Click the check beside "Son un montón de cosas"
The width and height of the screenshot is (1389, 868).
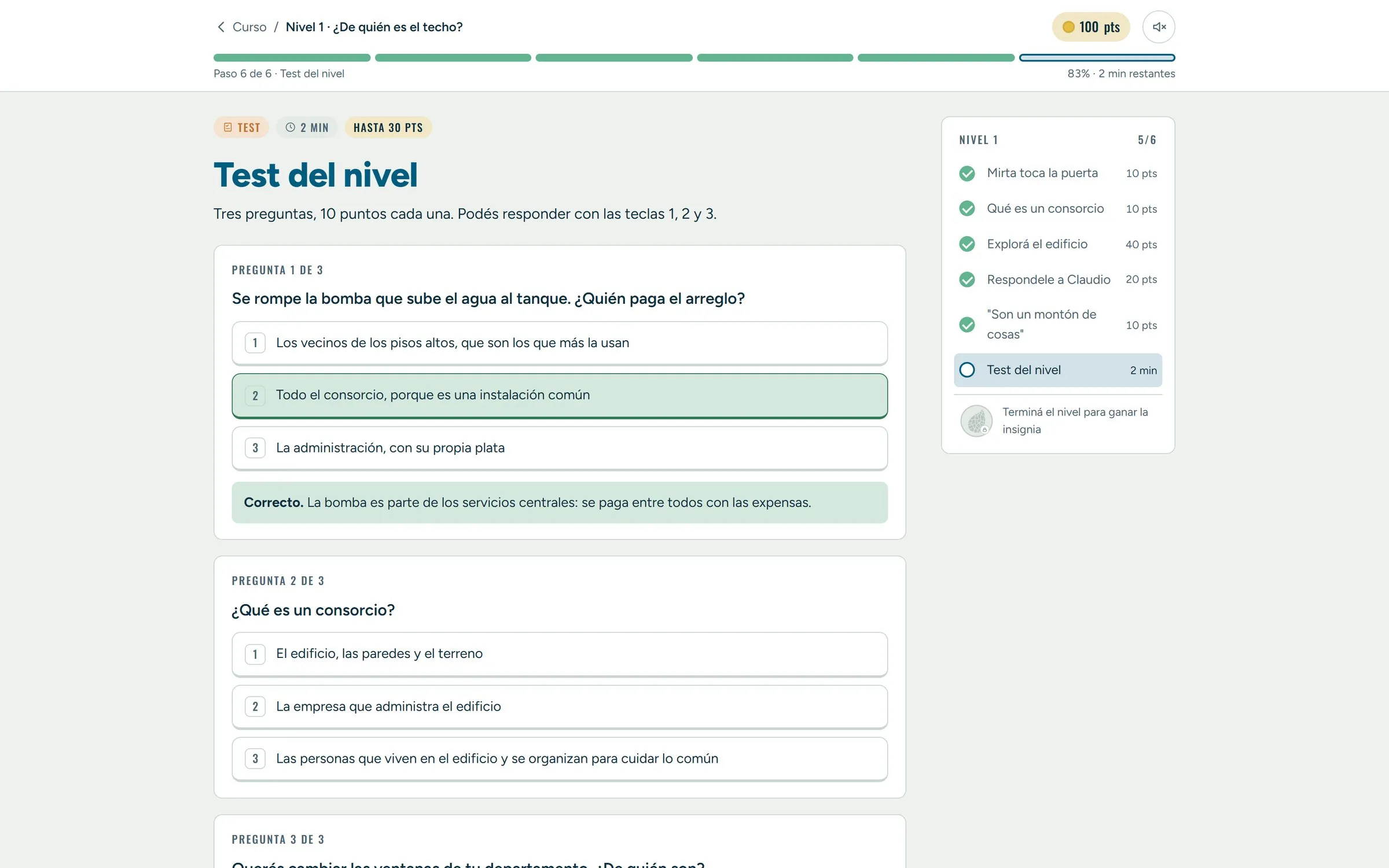pos(967,325)
